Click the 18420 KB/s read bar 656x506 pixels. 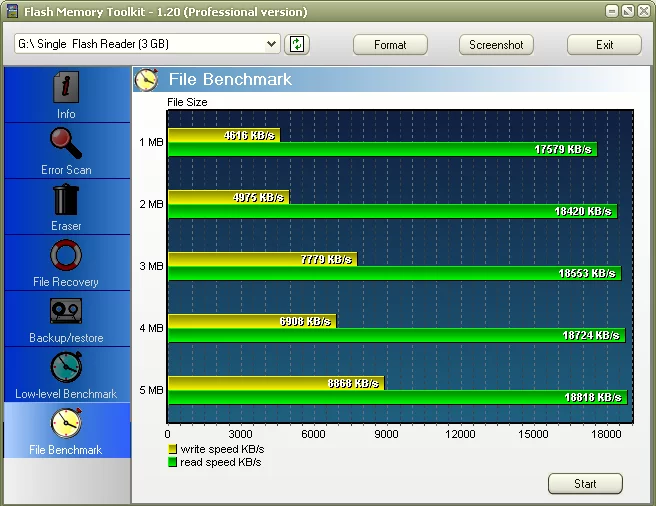(x=392, y=211)
